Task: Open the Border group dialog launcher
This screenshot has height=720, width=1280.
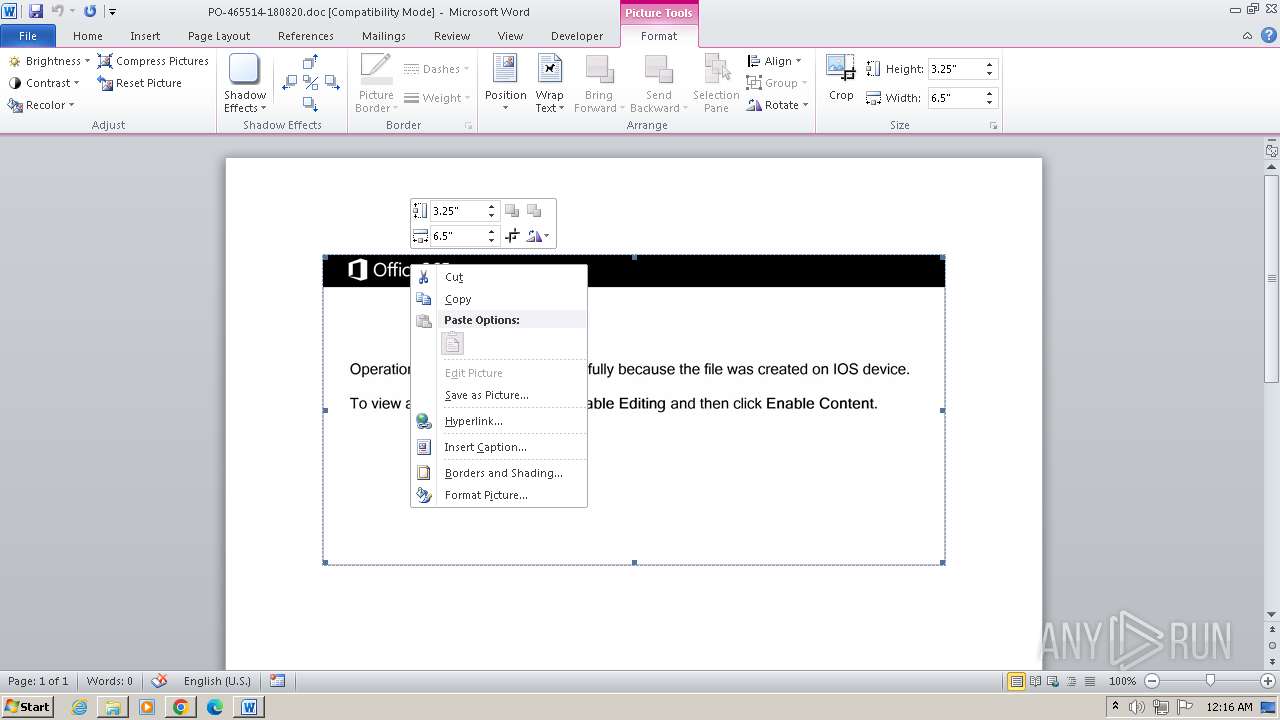Action: 469,126
